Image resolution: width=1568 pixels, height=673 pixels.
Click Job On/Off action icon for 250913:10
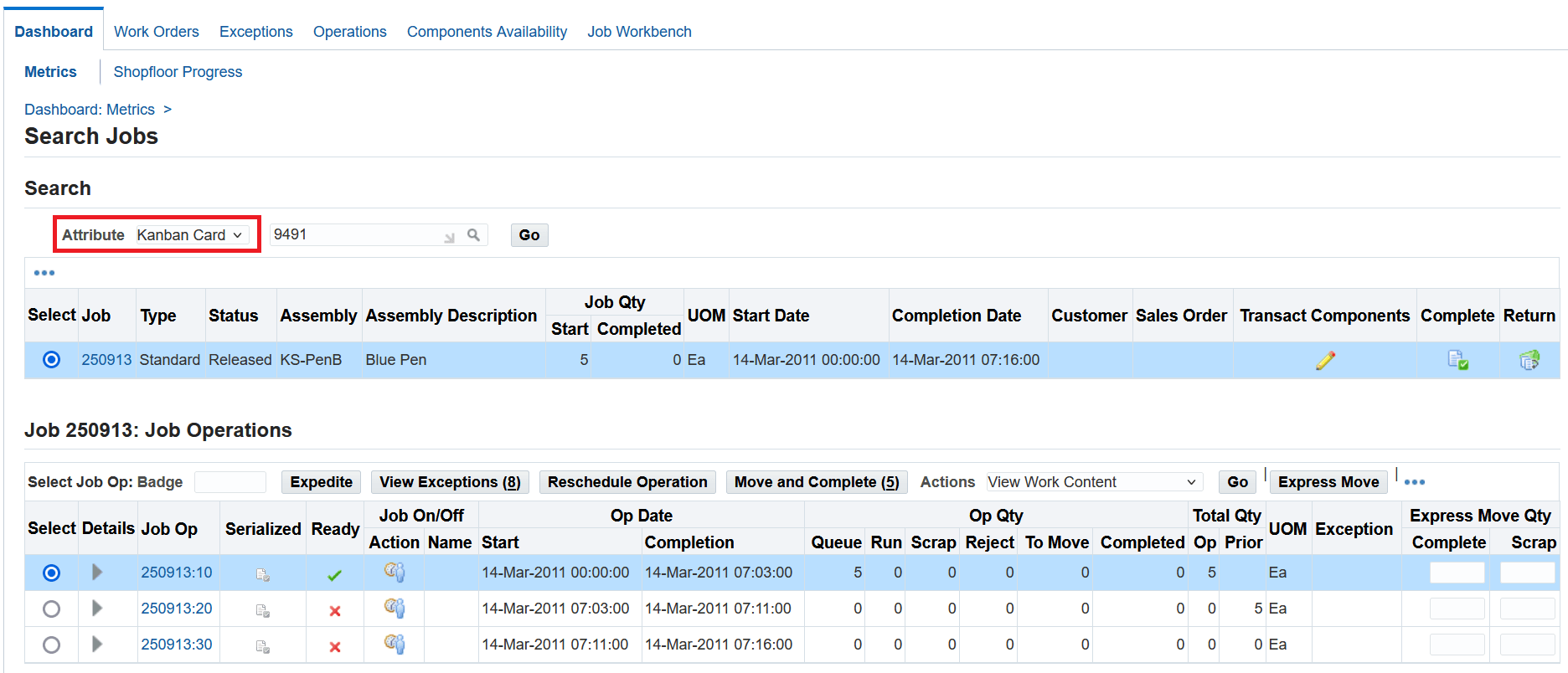click(x=395, y=573)
